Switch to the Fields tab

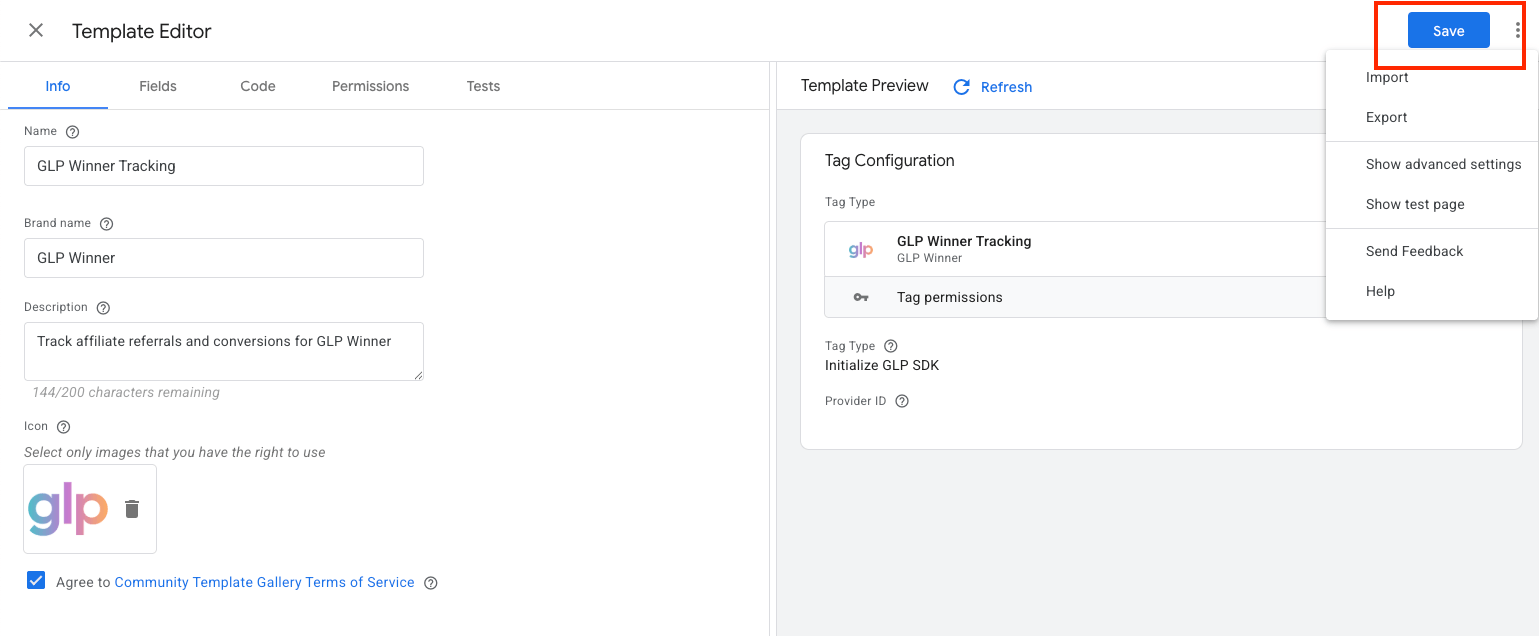click(x=158, y=86)
